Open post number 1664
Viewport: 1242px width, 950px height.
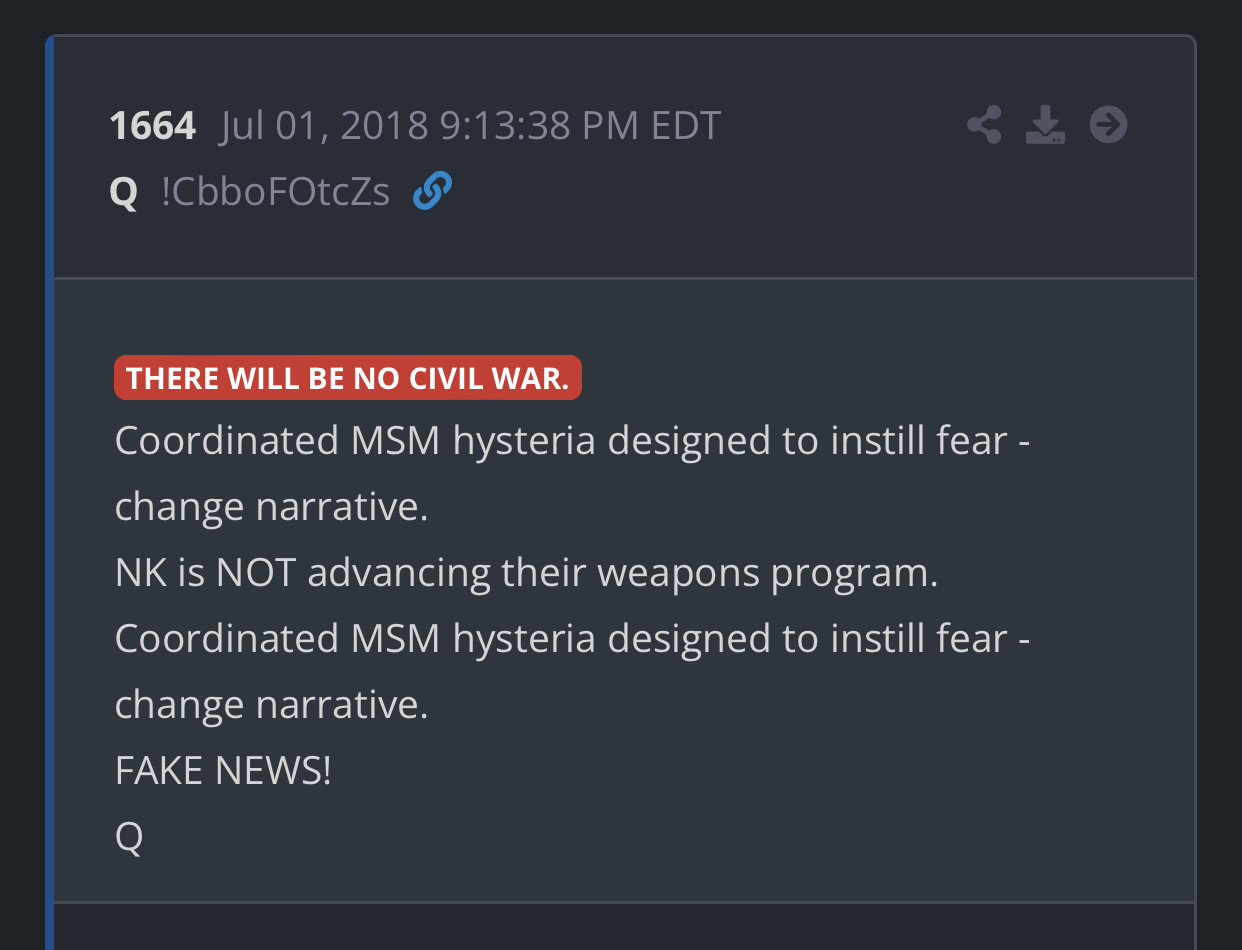[152, 127]
